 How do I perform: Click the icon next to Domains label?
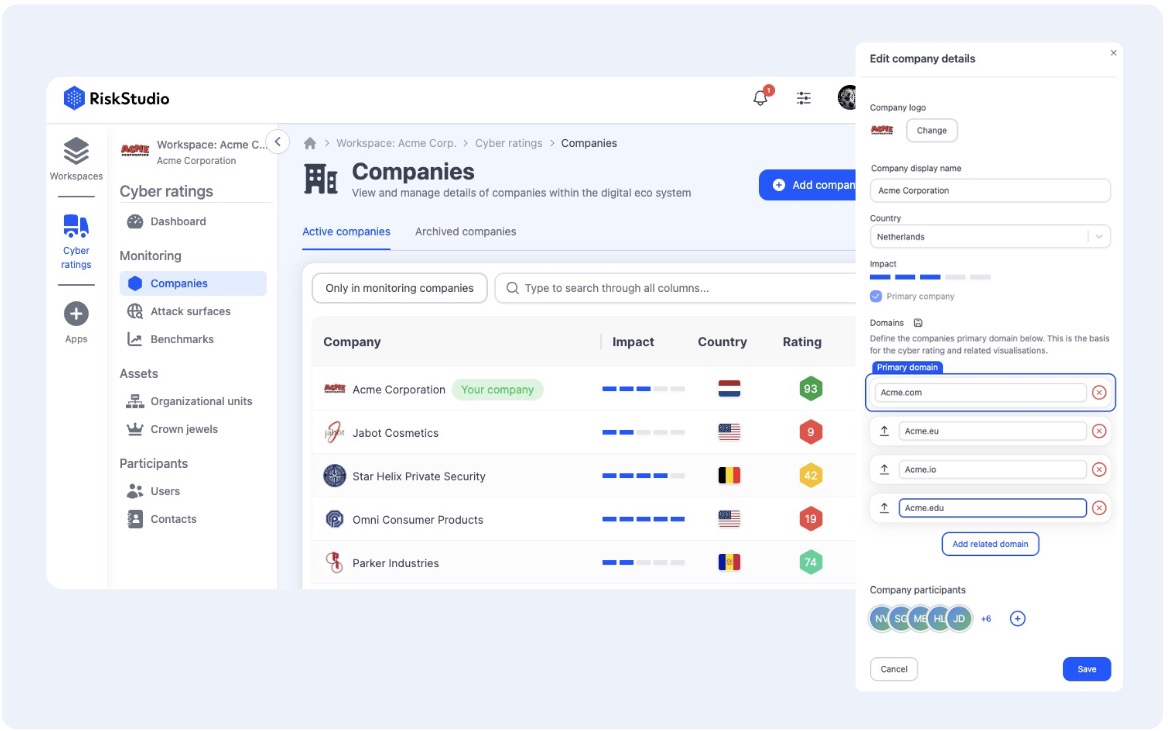click(918, 323)
